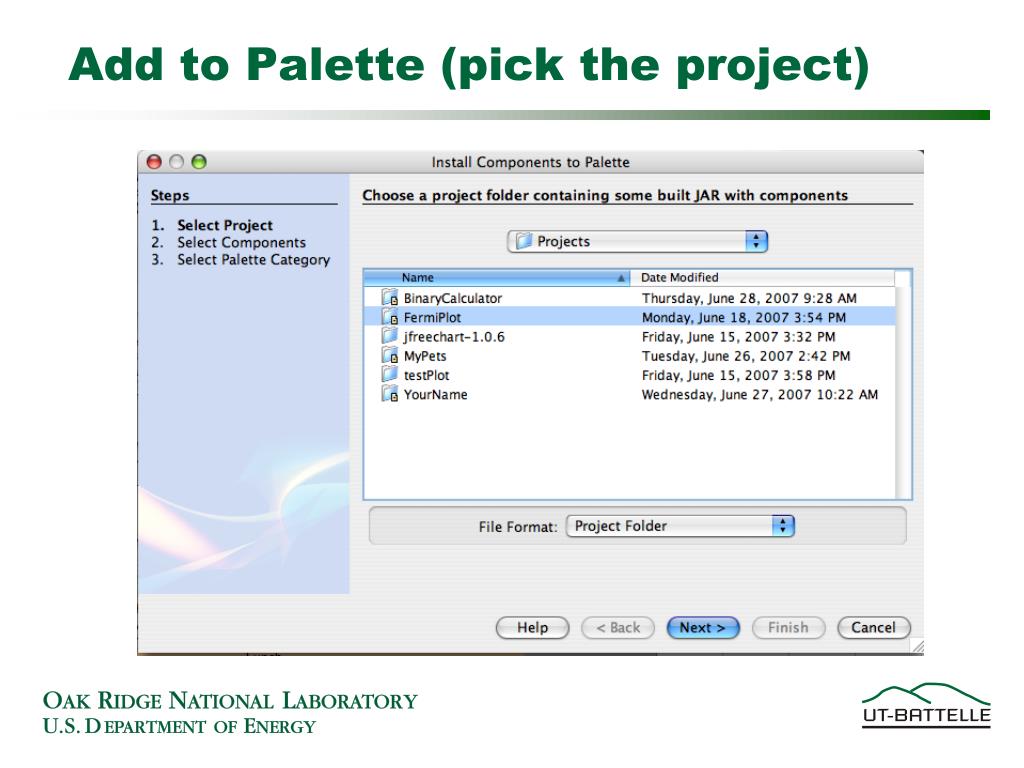Click the date Friday, June 15, 2007 3:32 PM
This screenshot has width=1024, height=768.
point(739,337)
